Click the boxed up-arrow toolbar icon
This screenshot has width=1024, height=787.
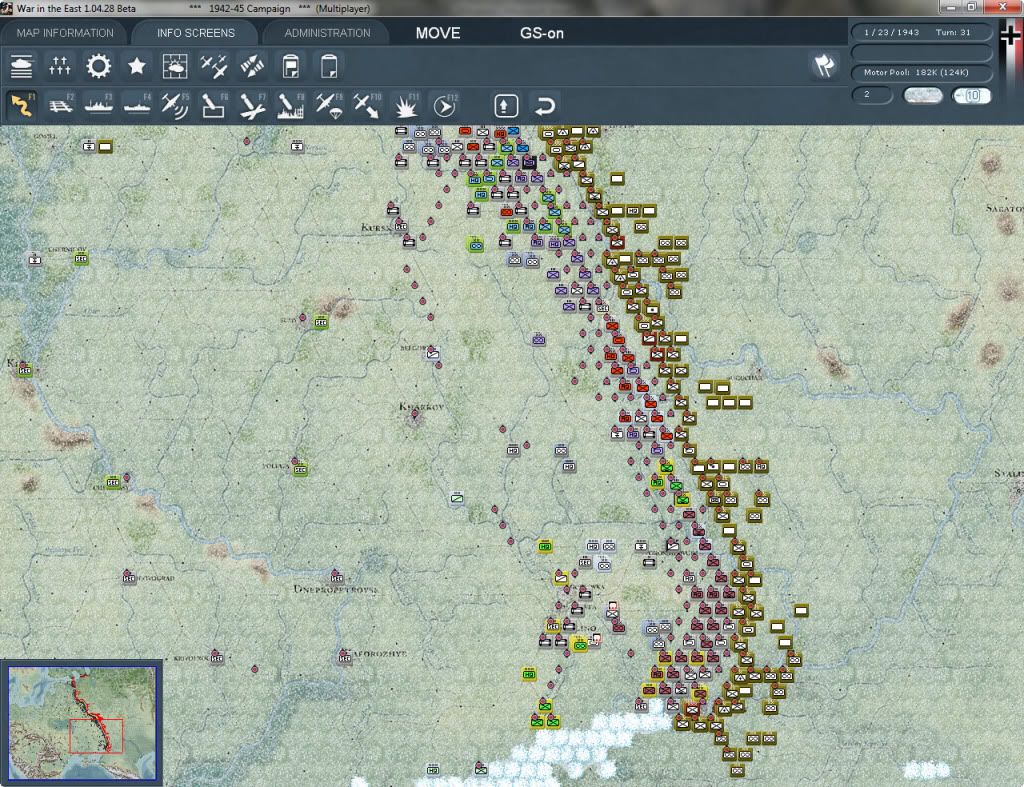coord(506,106)
